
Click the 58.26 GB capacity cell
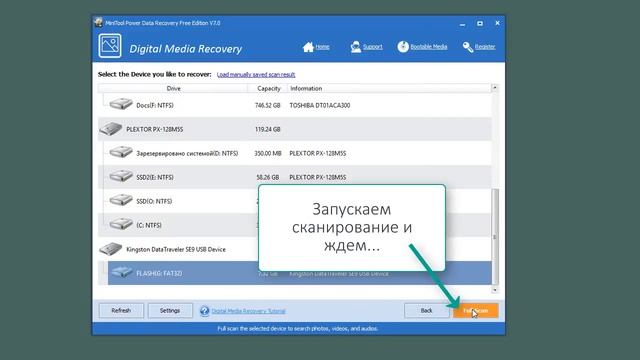[268, 178]
